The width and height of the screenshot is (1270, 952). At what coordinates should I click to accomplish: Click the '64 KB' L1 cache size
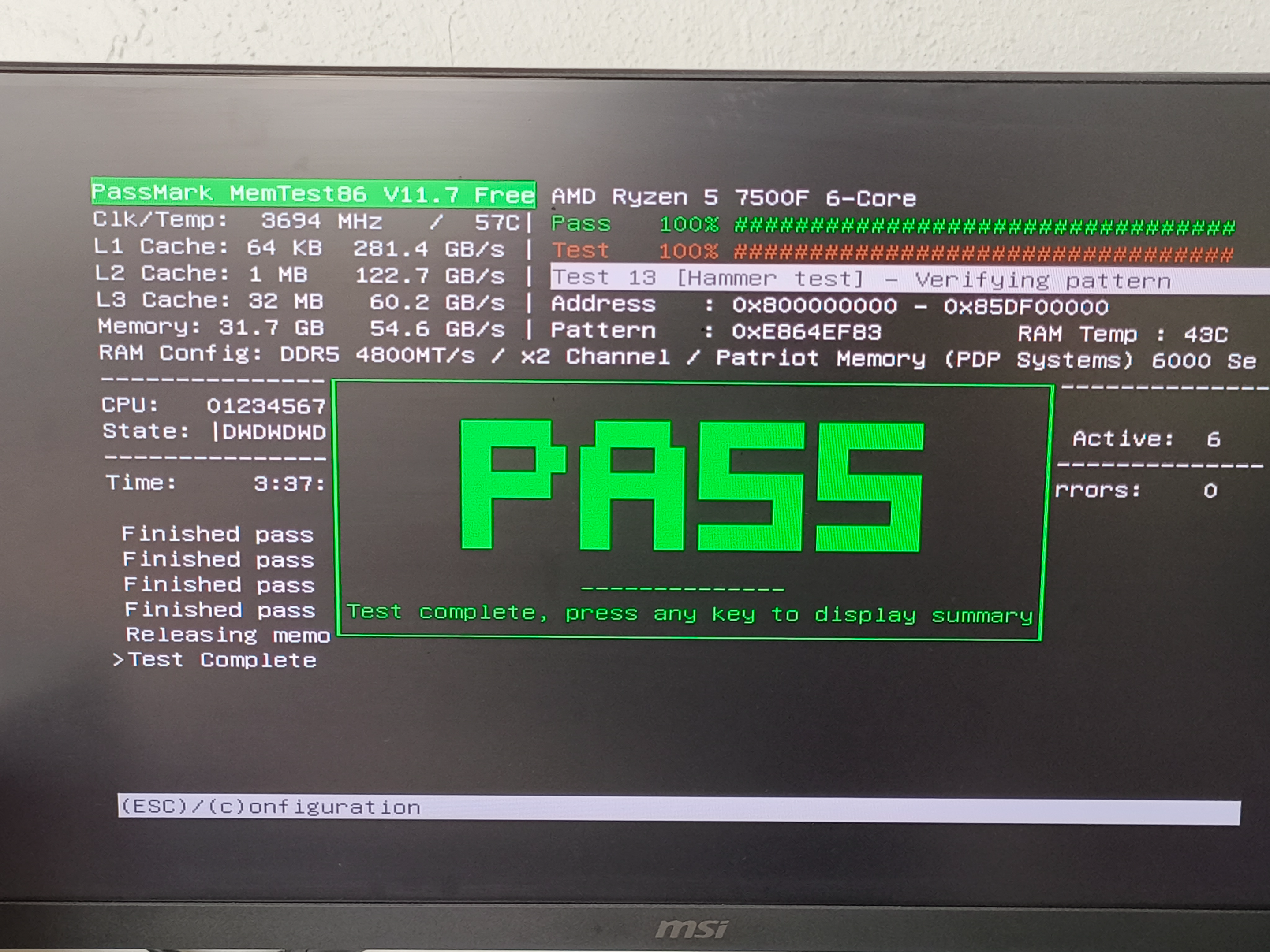point(284,248)
